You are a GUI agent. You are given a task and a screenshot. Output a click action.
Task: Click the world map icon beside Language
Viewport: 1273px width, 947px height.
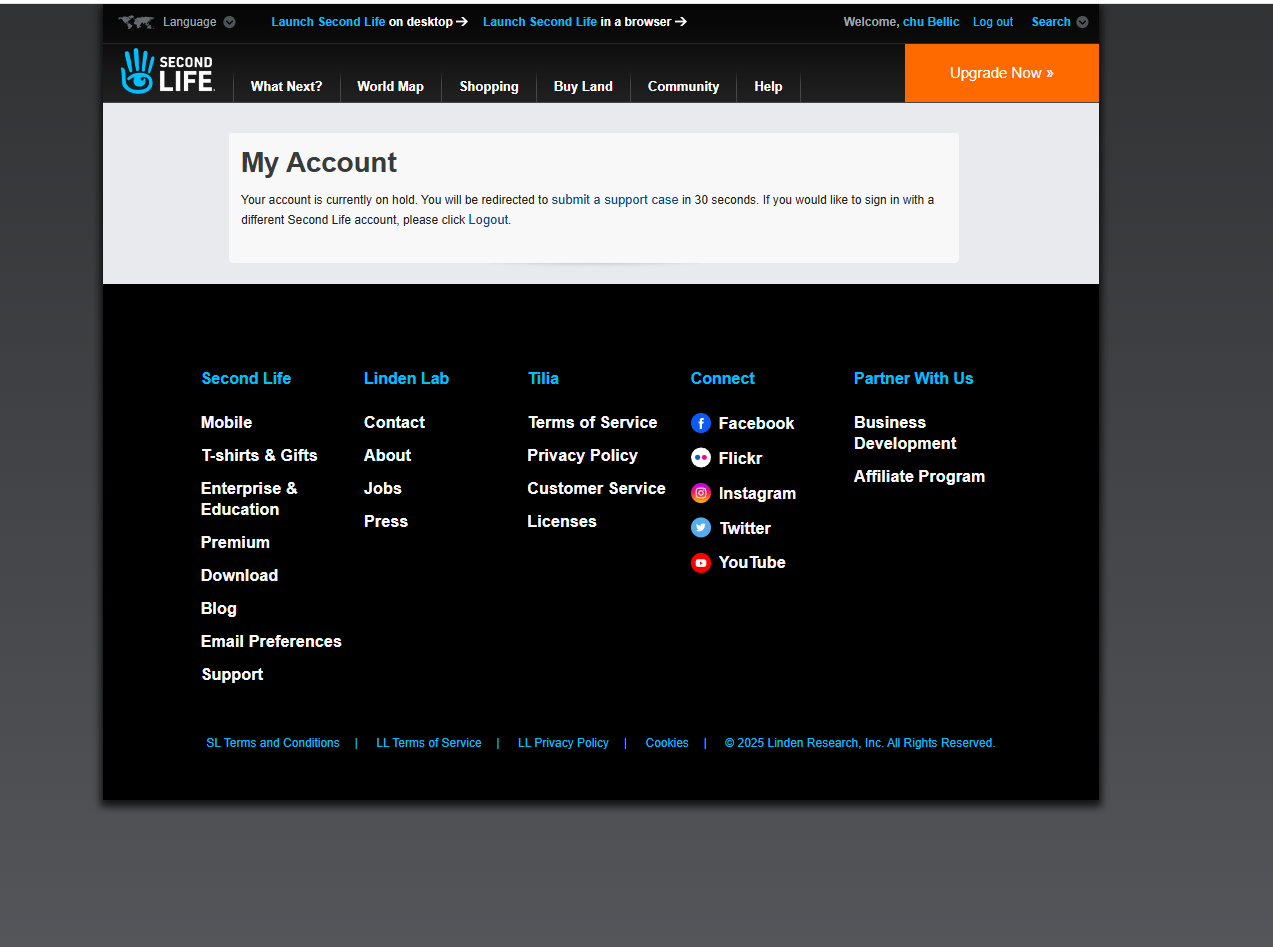135,22
